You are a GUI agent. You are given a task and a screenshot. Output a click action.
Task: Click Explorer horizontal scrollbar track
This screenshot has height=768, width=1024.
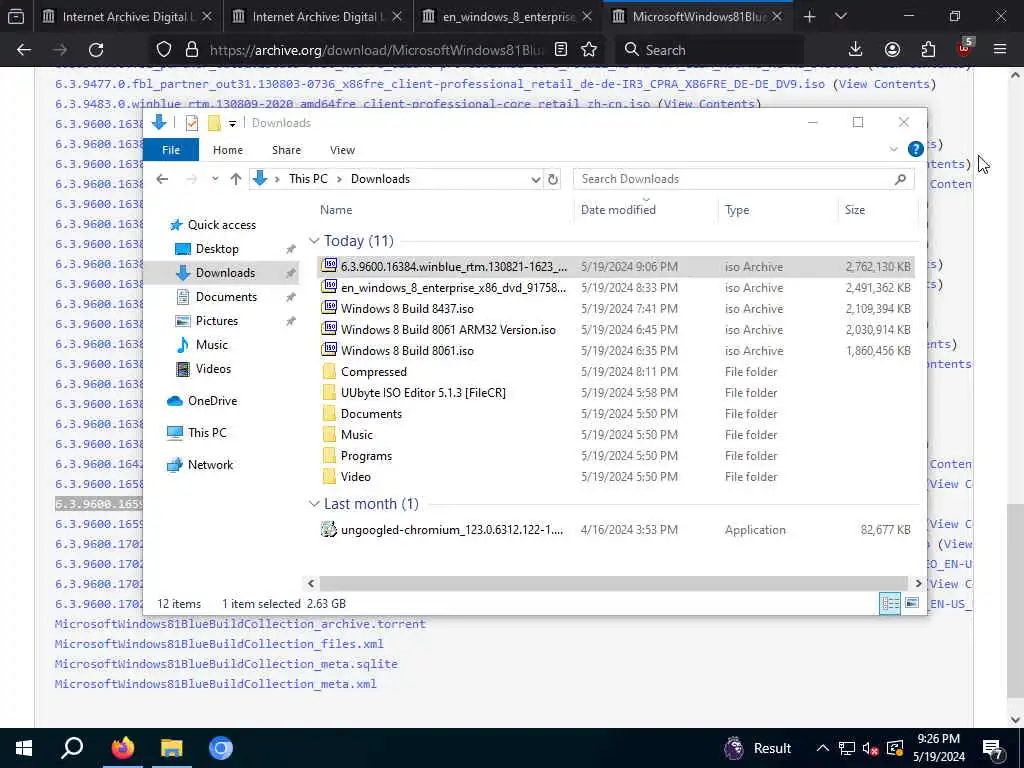click(x=614, y=583)
